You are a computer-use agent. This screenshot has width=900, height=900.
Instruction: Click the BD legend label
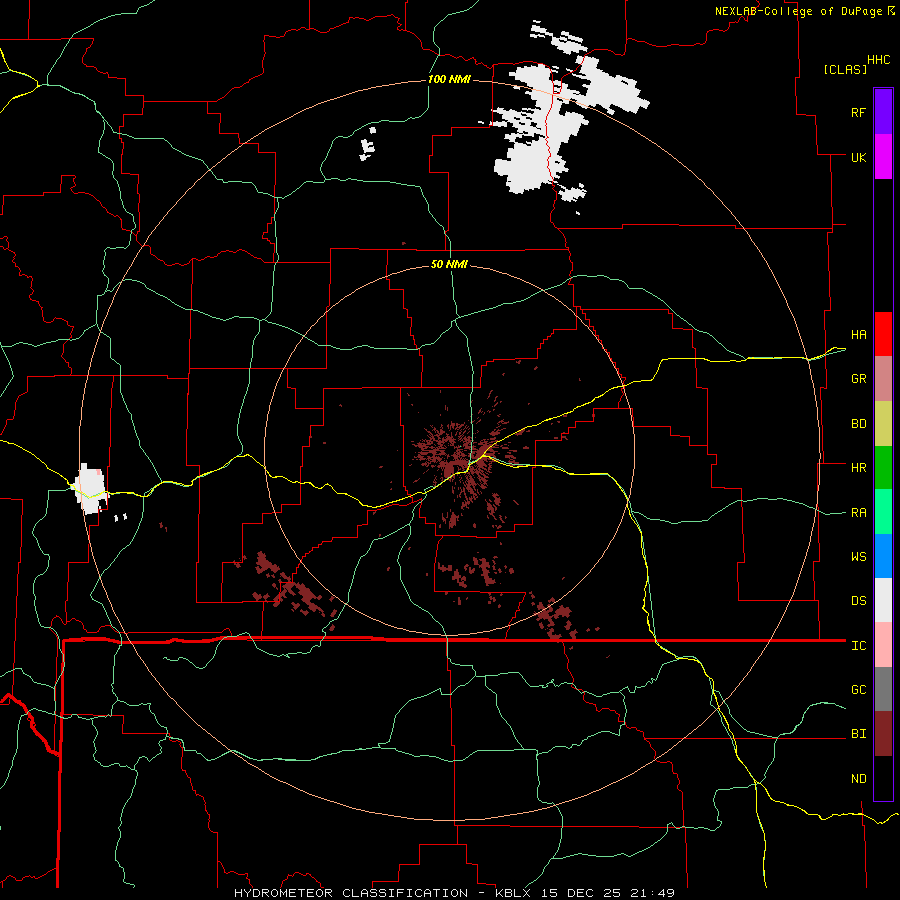858,424
